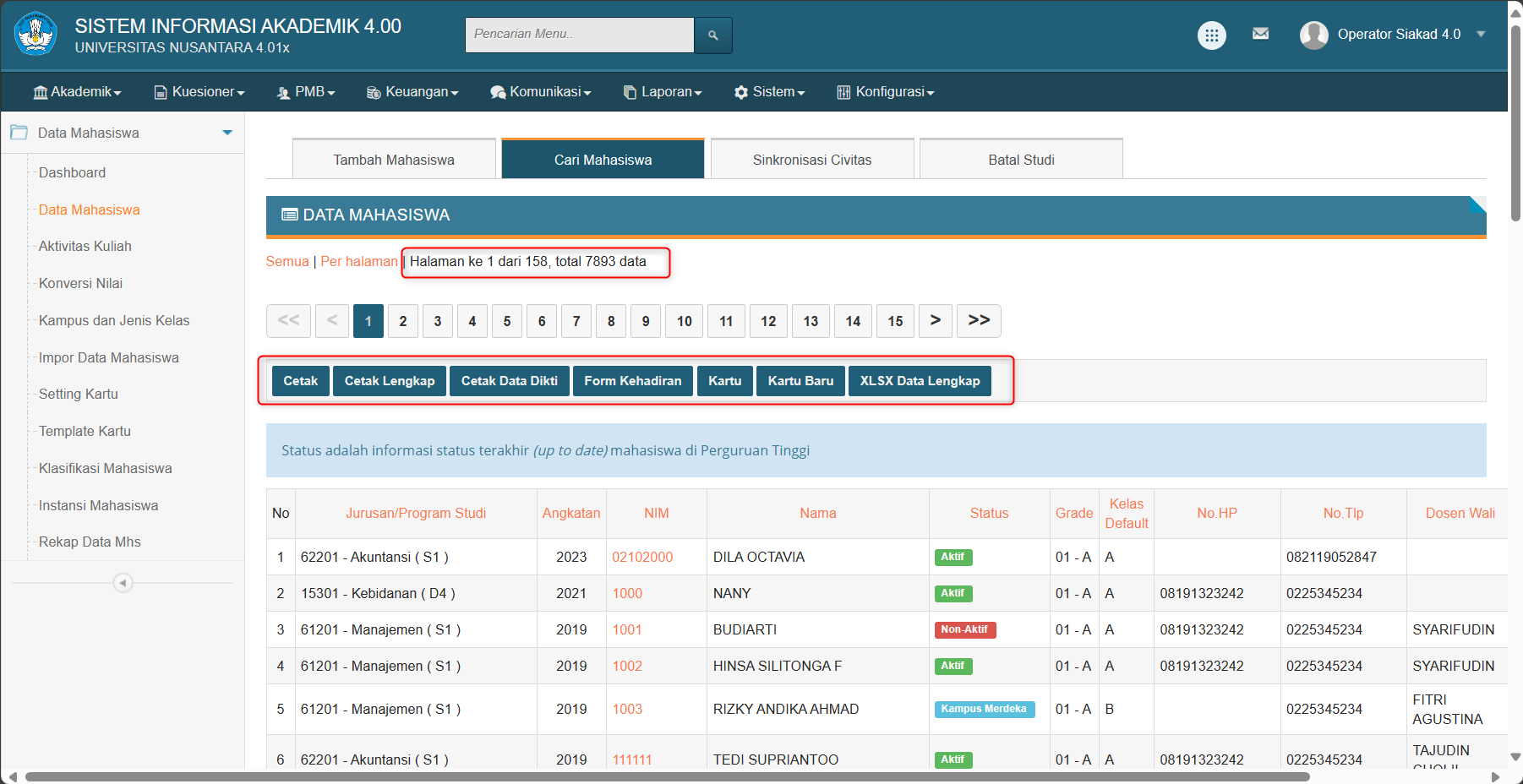This screenshot has width=1523, height=784.
Task: Go to pagination page 10
Action: tap(684, 321)
